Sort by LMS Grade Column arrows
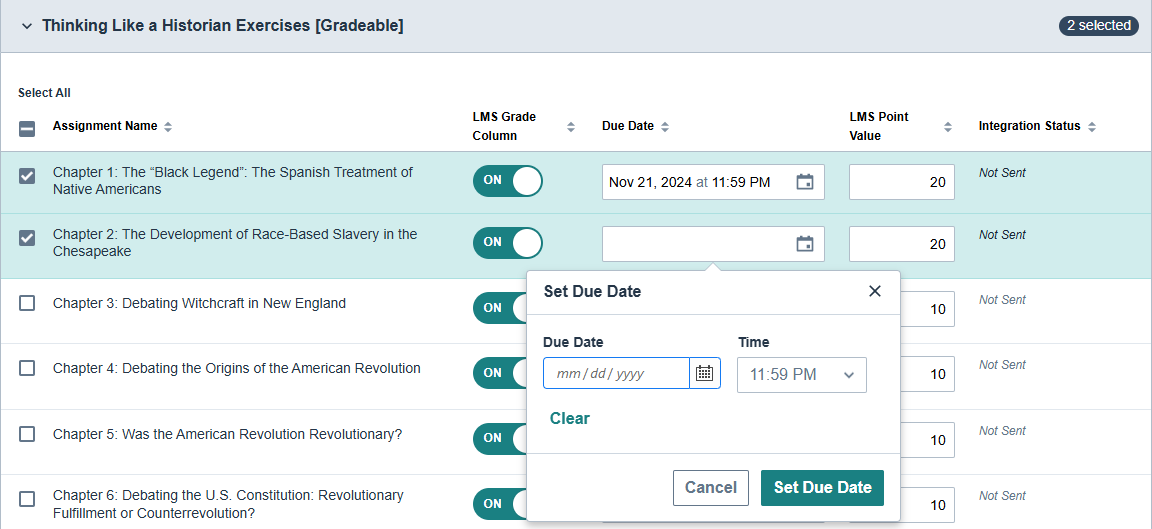The image size is (1152, 529). [571, 126]
